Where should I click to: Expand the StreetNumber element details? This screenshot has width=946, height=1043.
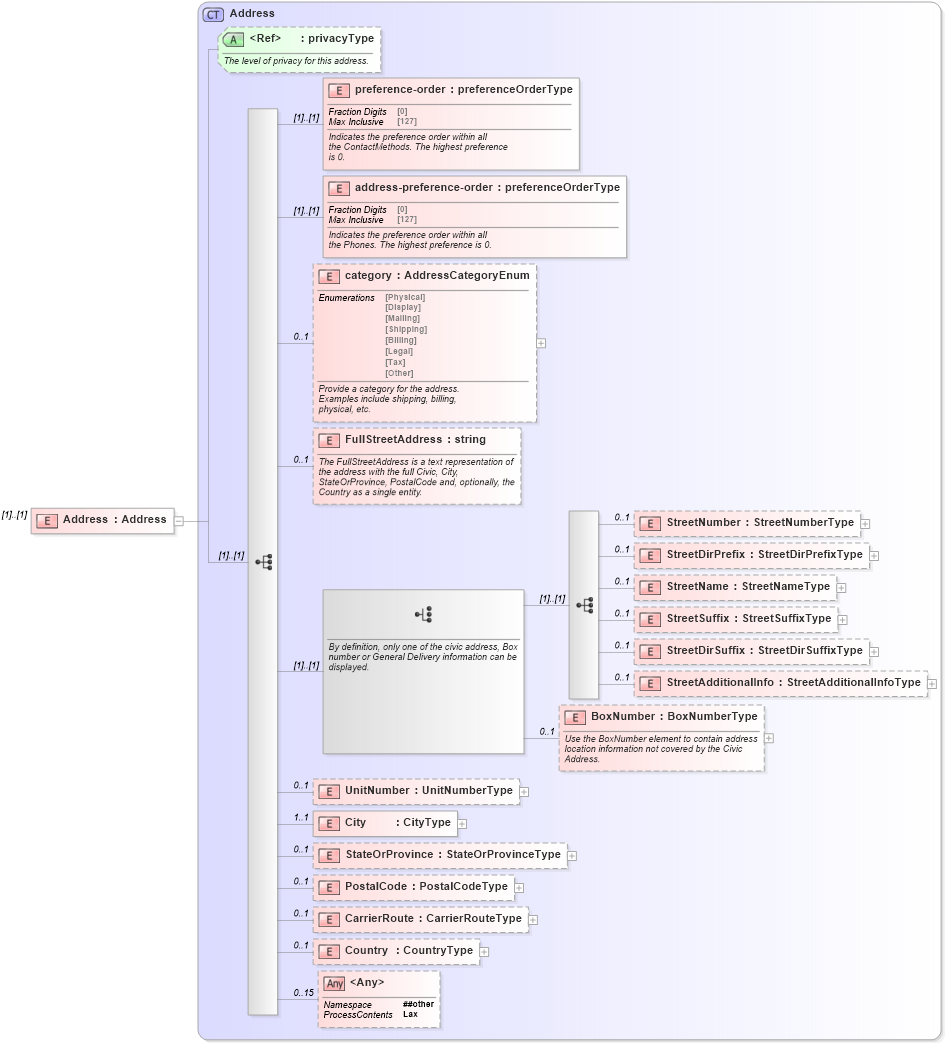[x=864, y=522]
